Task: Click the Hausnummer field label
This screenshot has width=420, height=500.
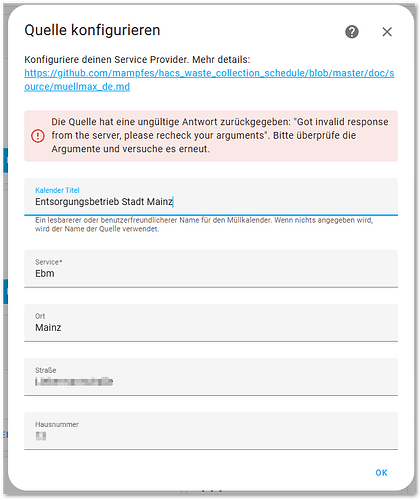Action: coord(57,424)
